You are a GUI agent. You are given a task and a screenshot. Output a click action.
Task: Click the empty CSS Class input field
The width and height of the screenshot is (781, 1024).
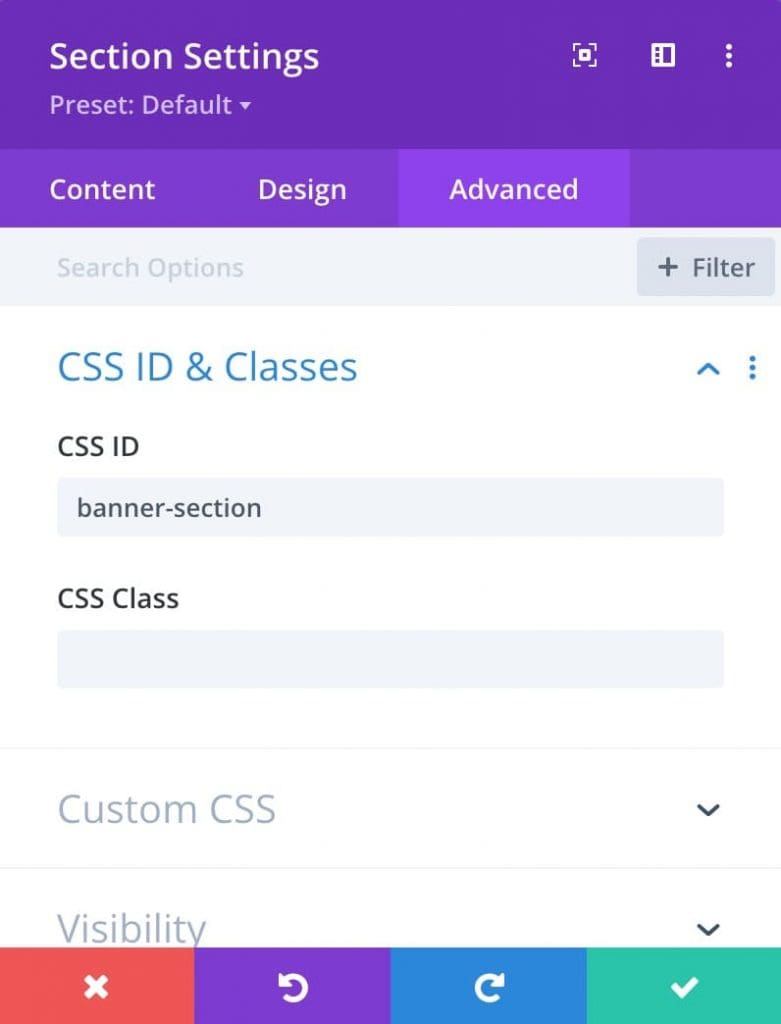pos(390,659)
